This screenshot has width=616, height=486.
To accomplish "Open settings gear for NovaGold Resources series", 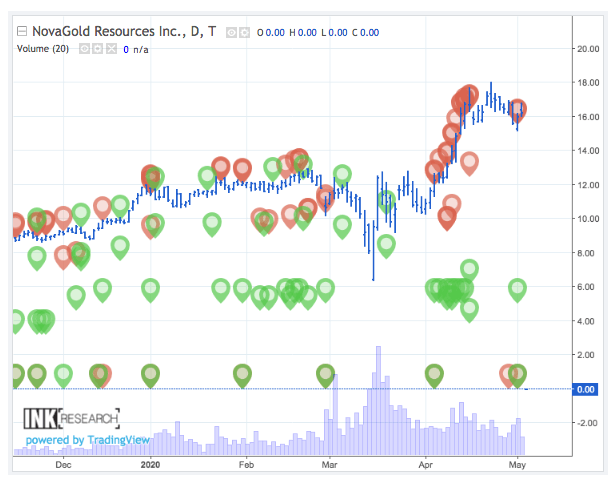I will pos(244,33).
